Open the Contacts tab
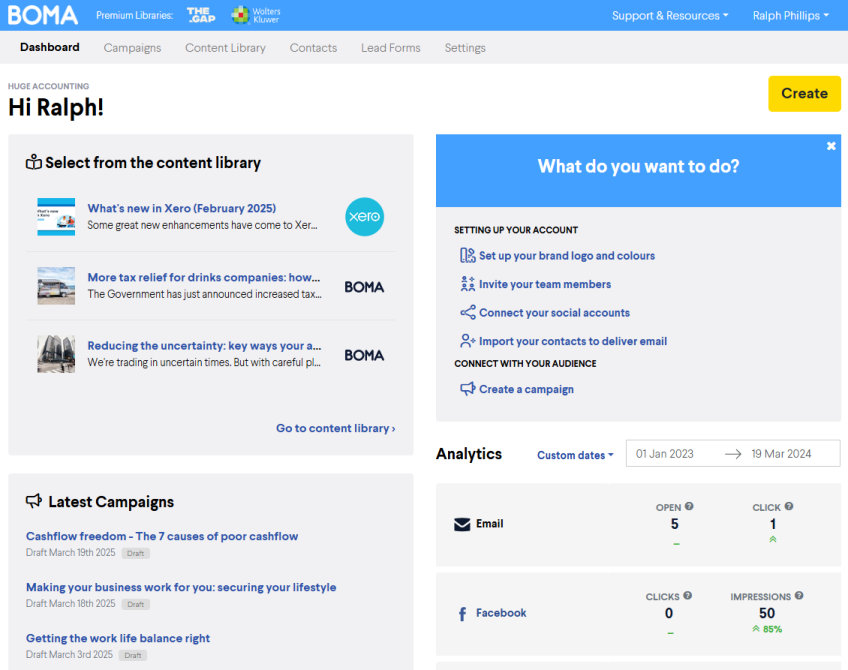Image resolution: width=848 pixels, height=670 pixels. coord(313,47)
